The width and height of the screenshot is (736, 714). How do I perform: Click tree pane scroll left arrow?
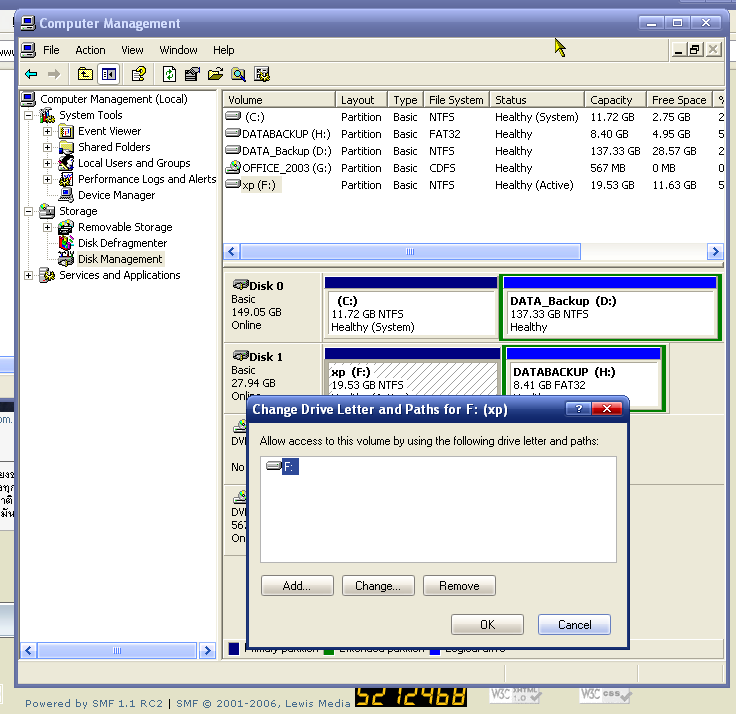(29, 651)
